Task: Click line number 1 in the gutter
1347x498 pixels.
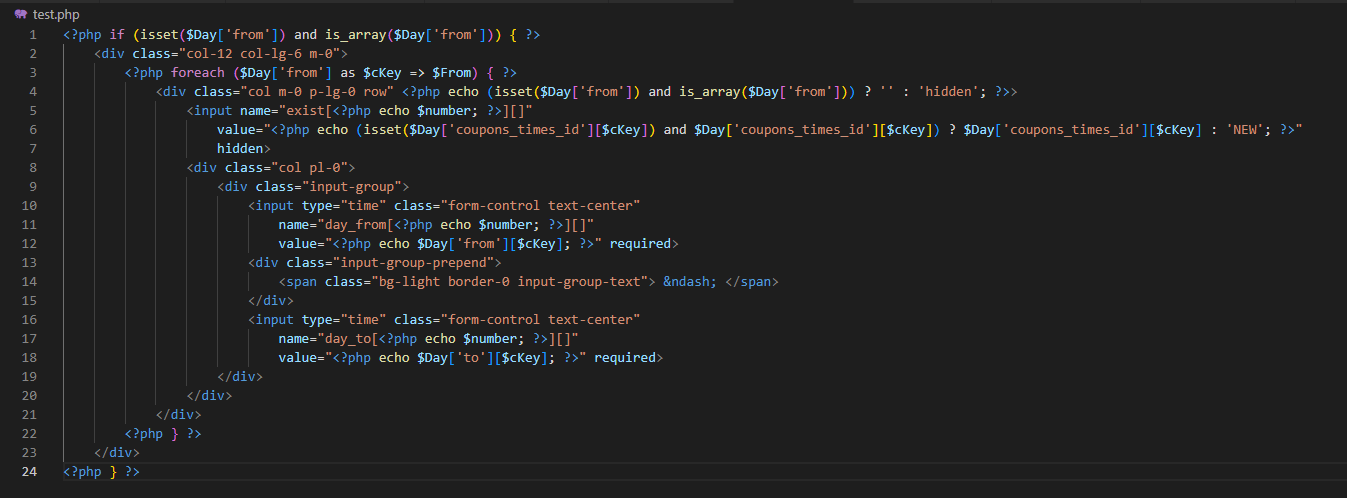Action: click(x=33, y=35)
